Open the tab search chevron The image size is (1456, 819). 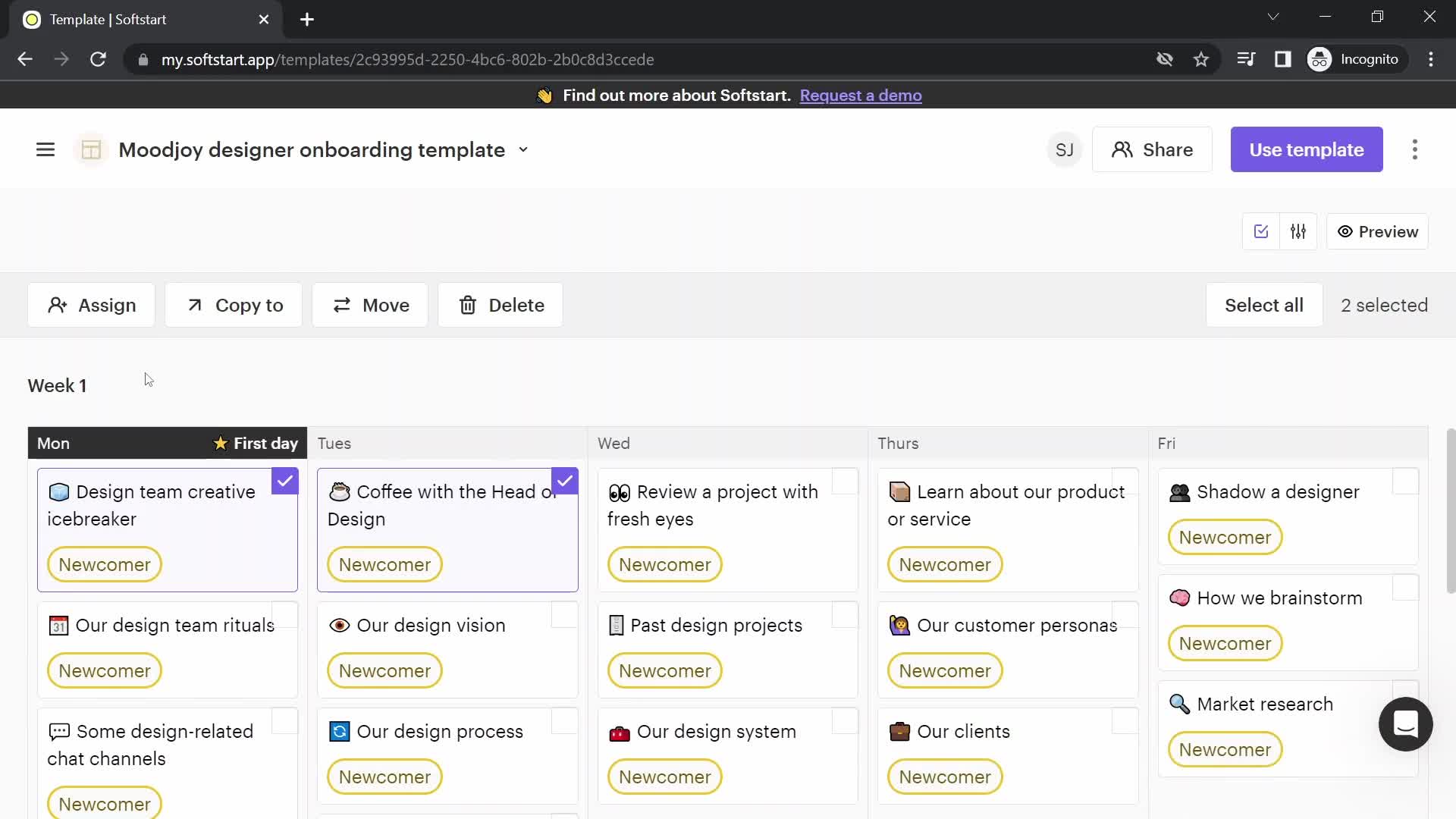coord(1273,17)
